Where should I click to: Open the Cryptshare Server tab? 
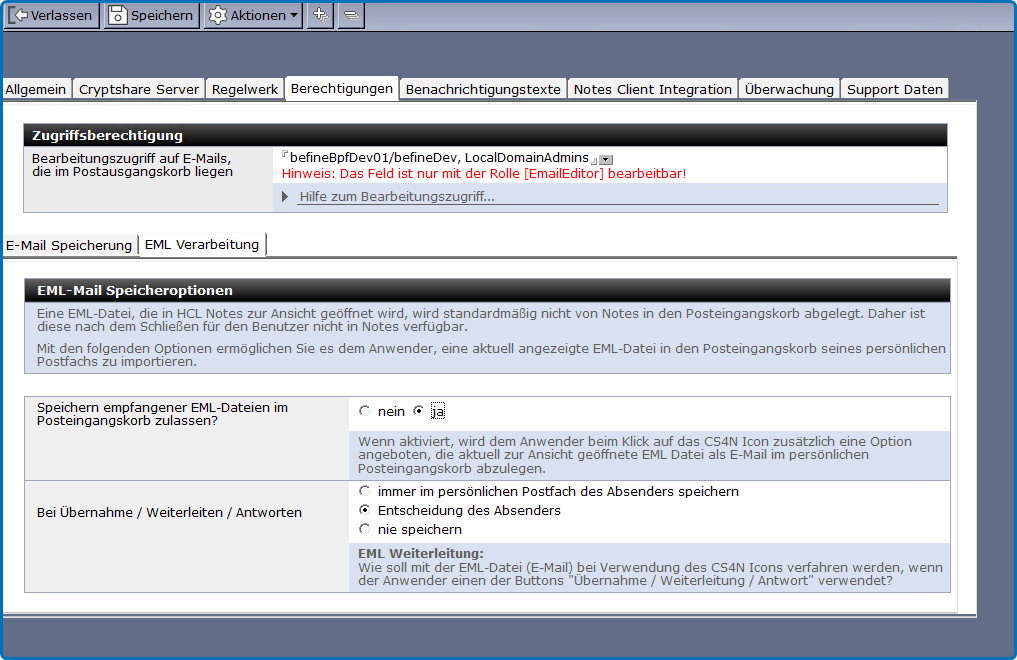click(x=139, y=89)
